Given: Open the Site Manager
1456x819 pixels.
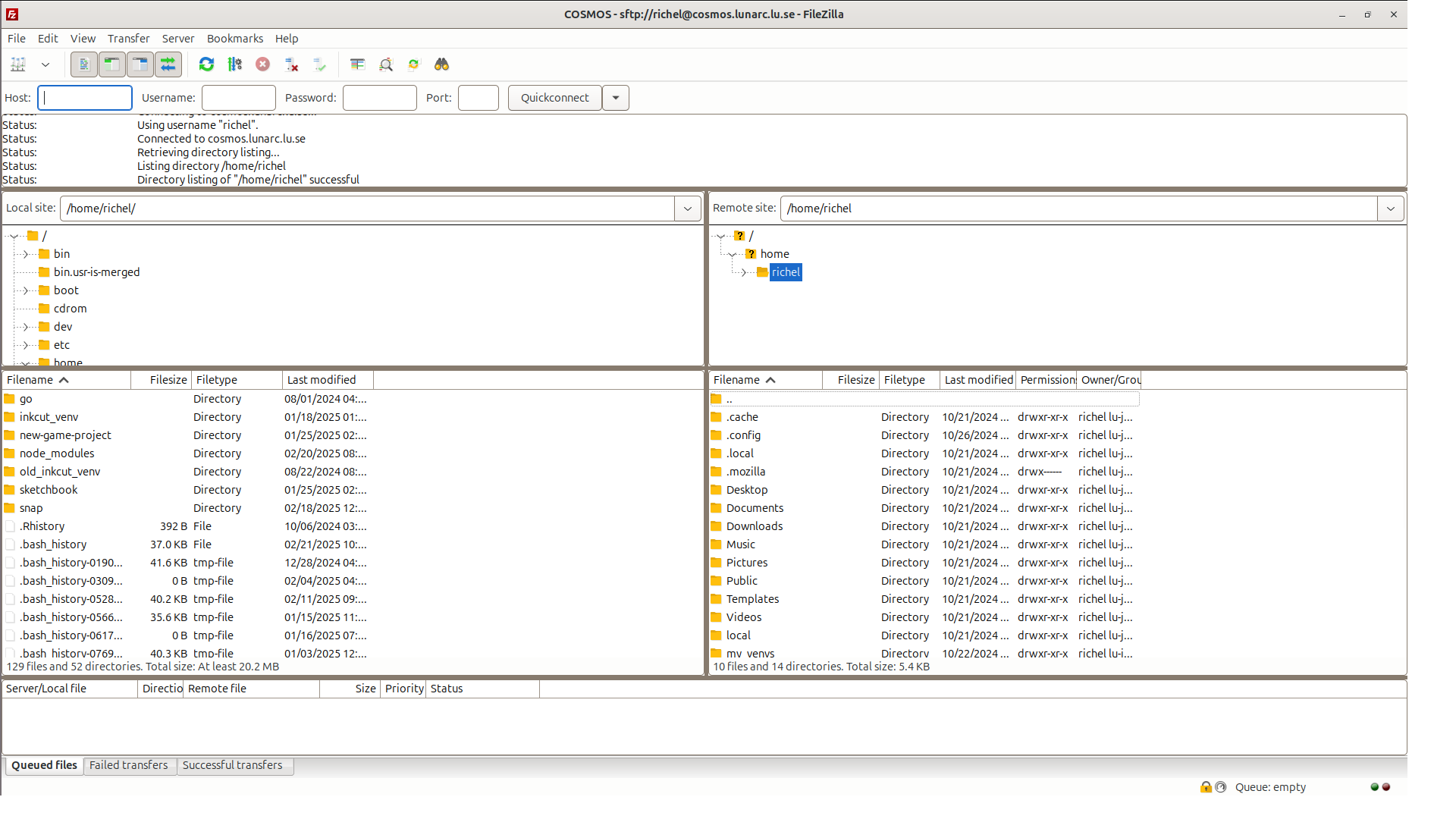Looking at the screenshot, I should coord(18,64).
